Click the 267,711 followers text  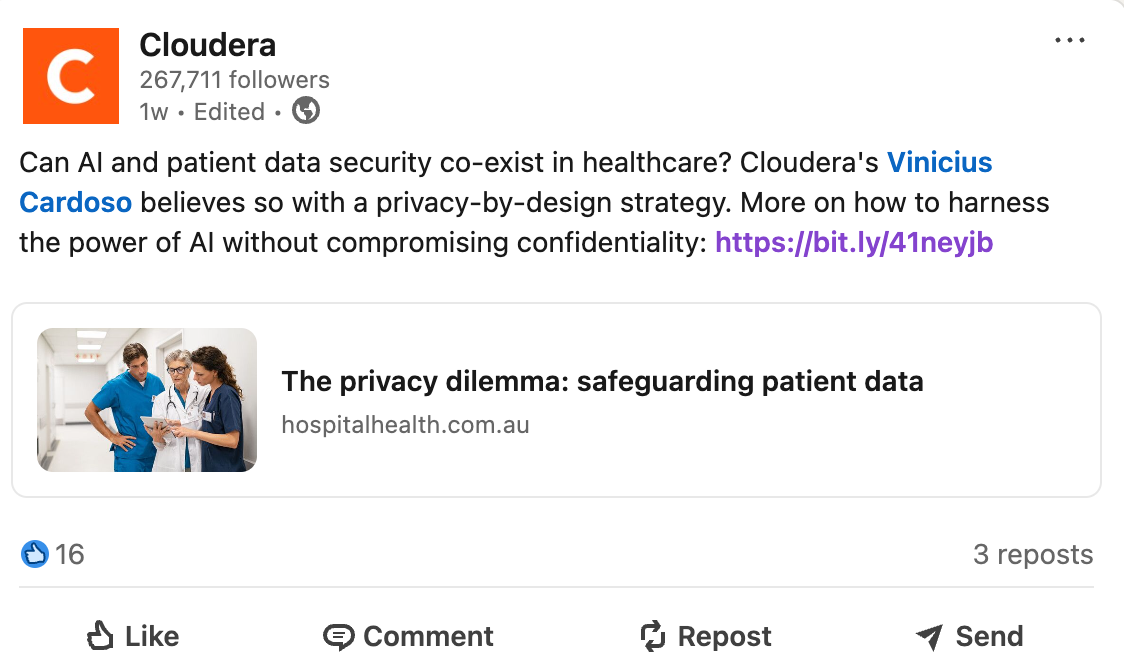[x=234, y=80]
